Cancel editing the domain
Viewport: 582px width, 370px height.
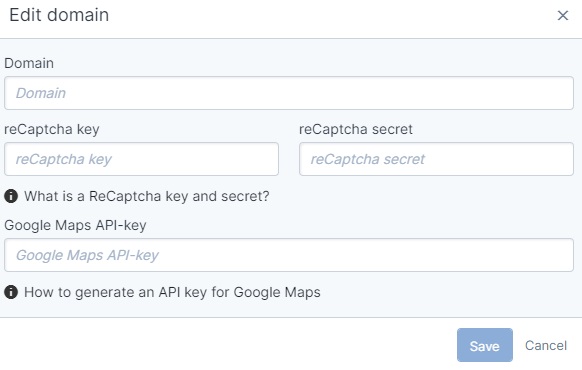click(x=546, y=346)
